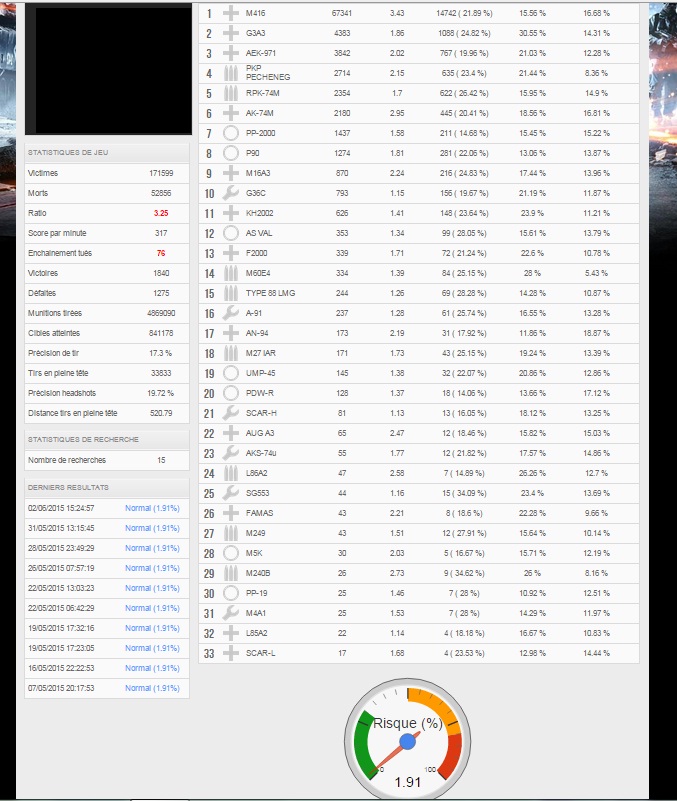Select the bullets icon next to M60E4
The height and width of the screenshot is (801, 677).
coord(231,273)
